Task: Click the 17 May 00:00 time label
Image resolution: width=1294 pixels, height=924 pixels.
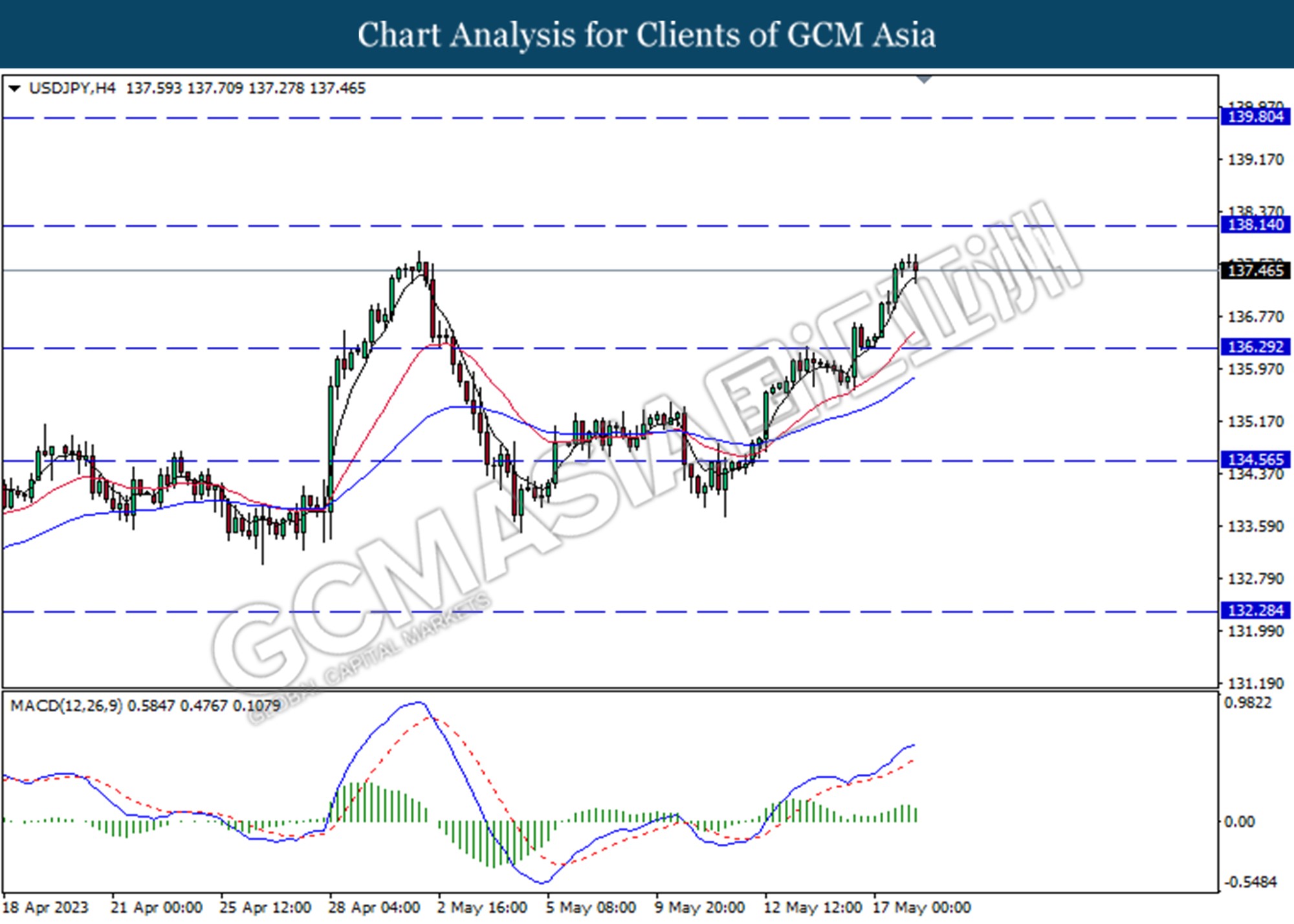Action: pos(922,908)
